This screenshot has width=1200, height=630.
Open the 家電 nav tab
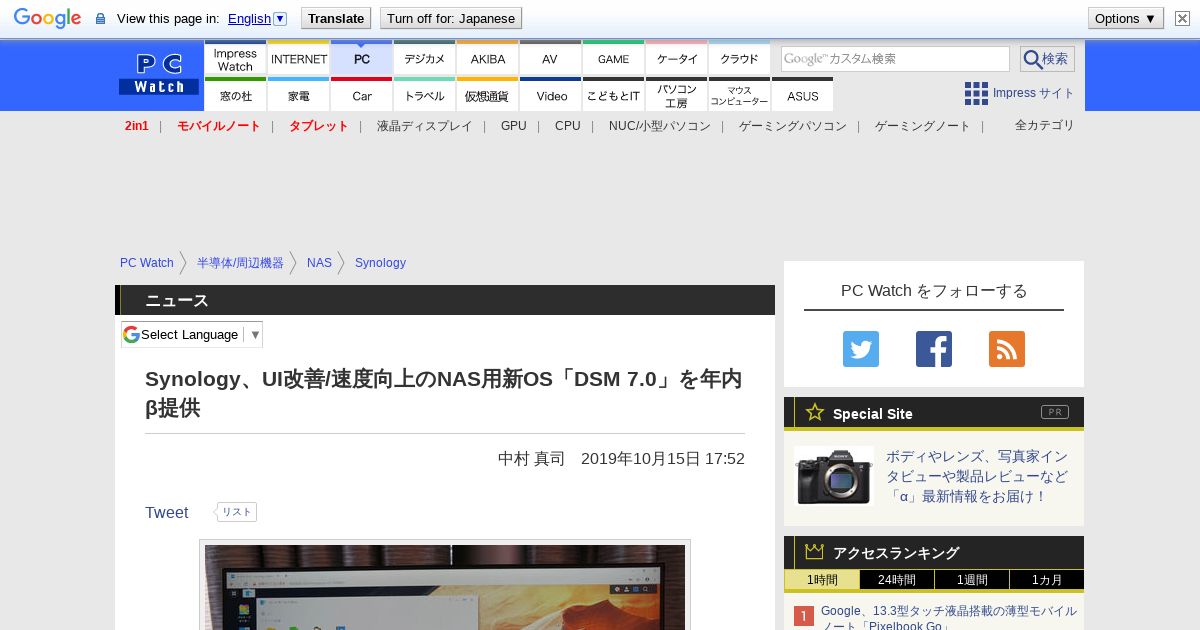pos(299,95)
